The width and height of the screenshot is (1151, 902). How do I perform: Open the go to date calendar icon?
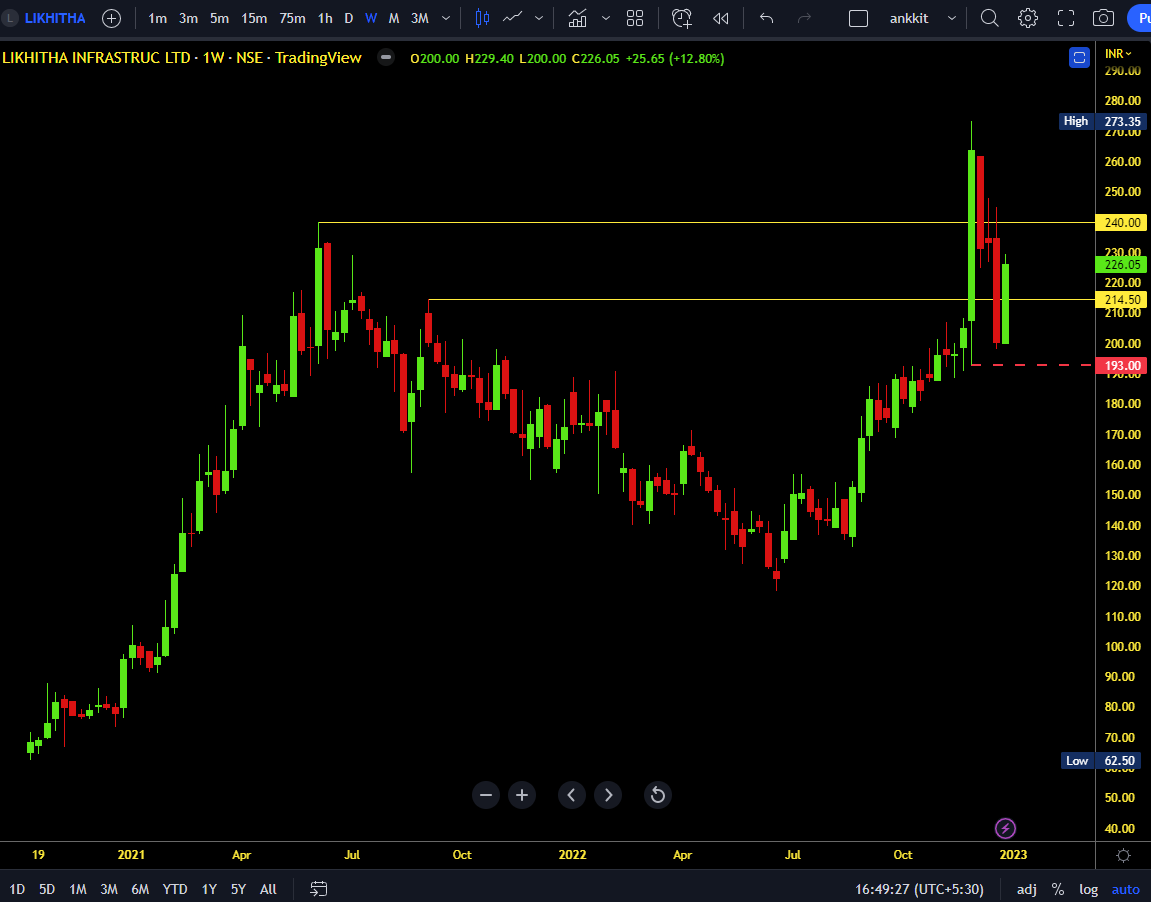(319, 889)
